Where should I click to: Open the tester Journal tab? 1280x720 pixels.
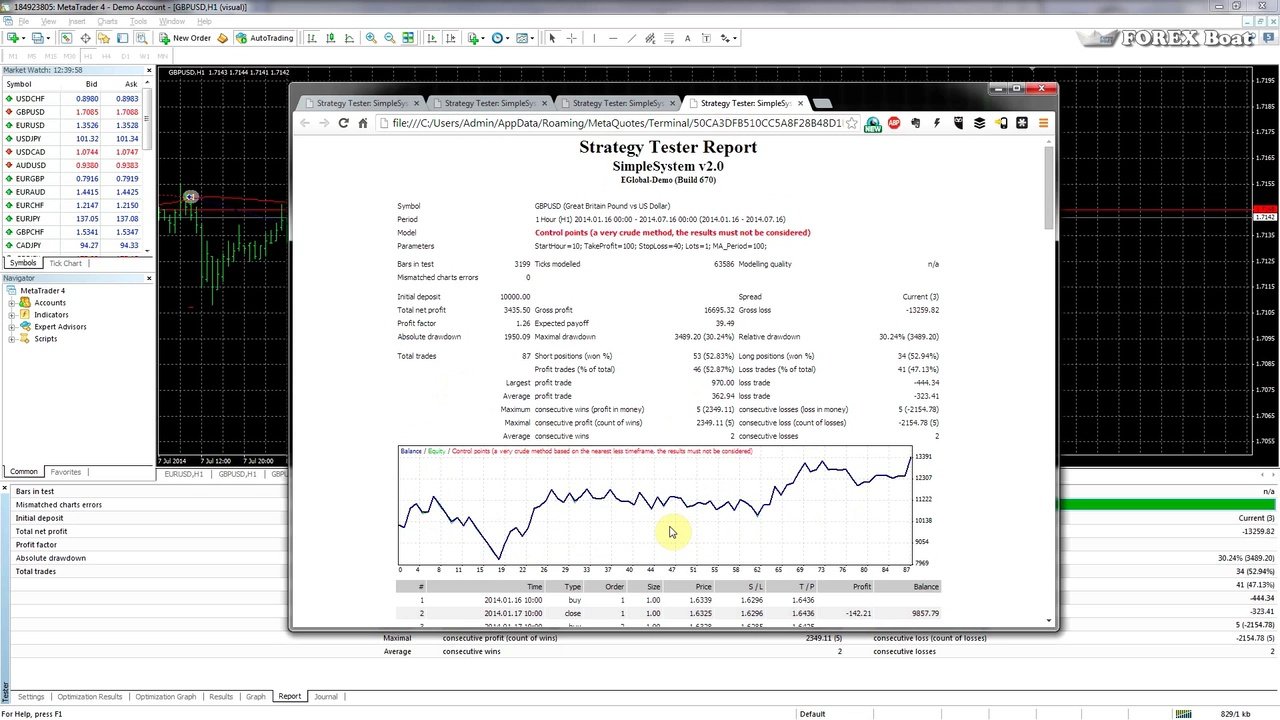click(326, 696)
